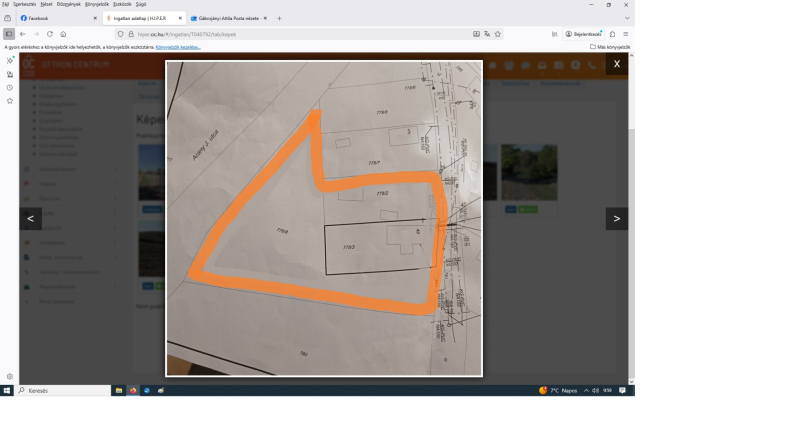This screenshot has height=432, width=800.
Task: Click the Könyvjelzők kezelése link
Action: pyautogui.click(x=178, y=47)
